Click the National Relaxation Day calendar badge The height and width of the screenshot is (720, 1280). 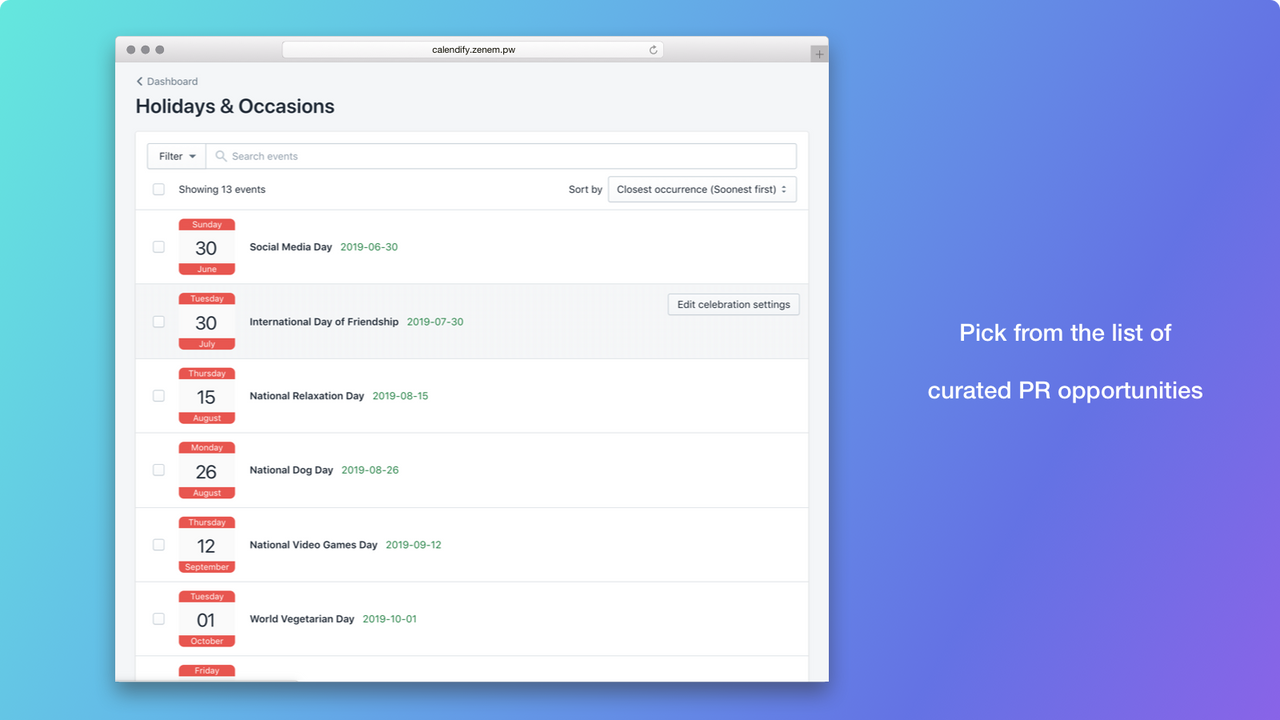coord(206,395)
